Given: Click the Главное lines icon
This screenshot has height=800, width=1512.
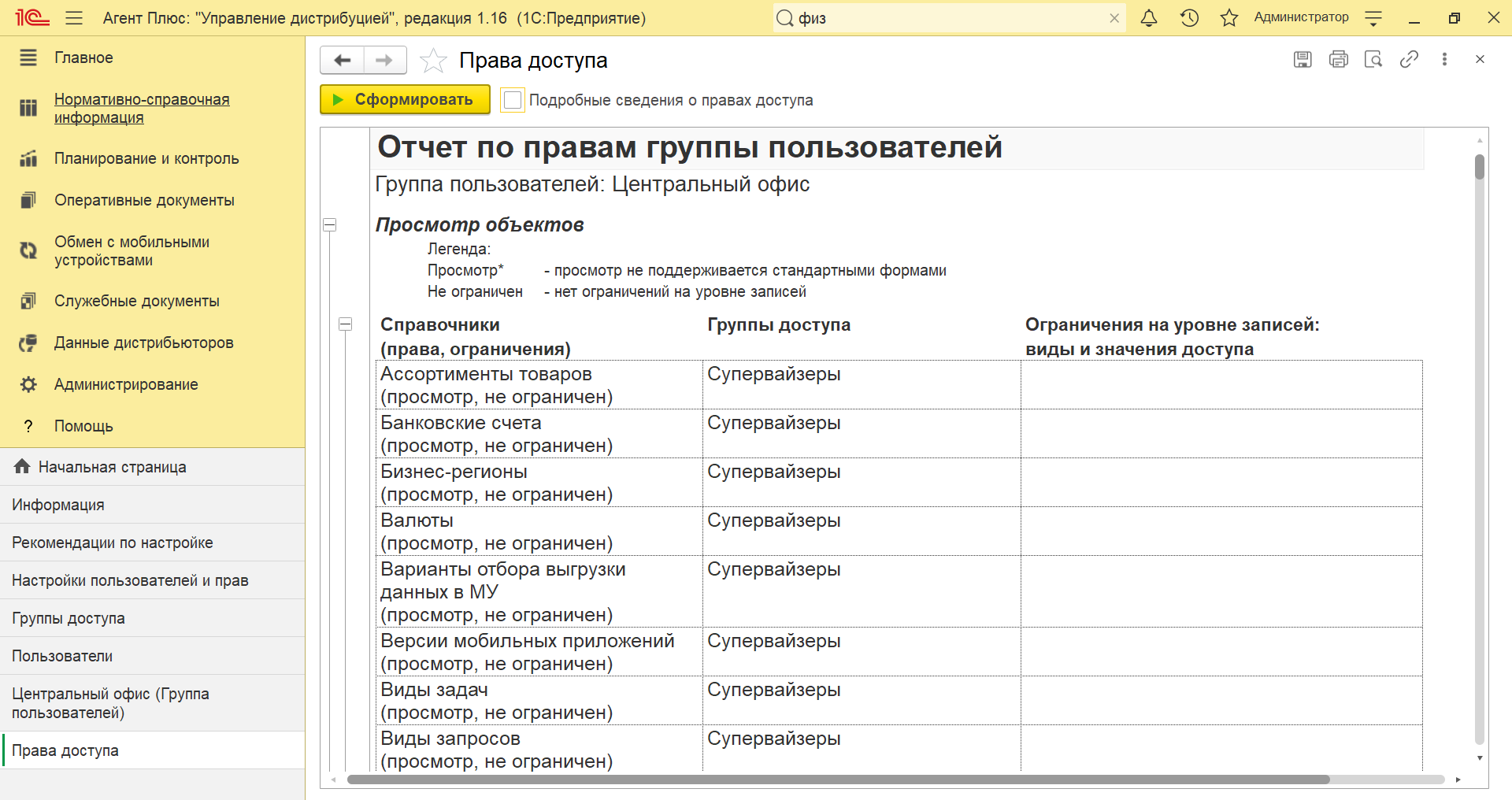Looking at the screenshot, I should click(x=28, y=57).
